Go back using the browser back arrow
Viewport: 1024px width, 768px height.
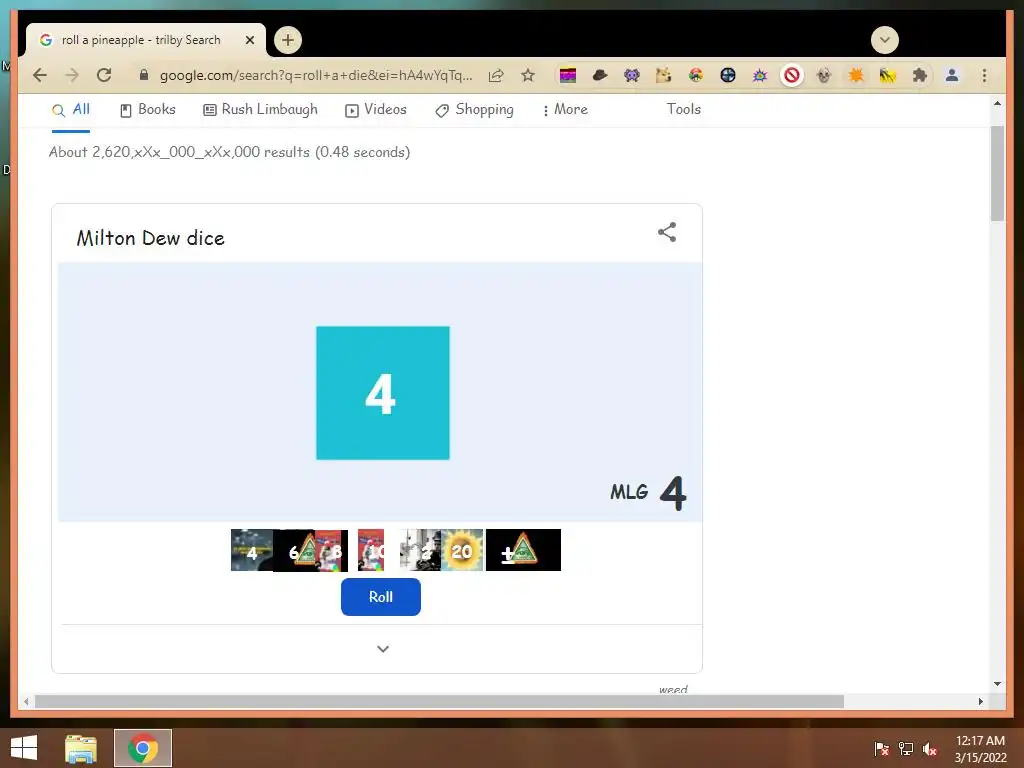click(40, 75)
